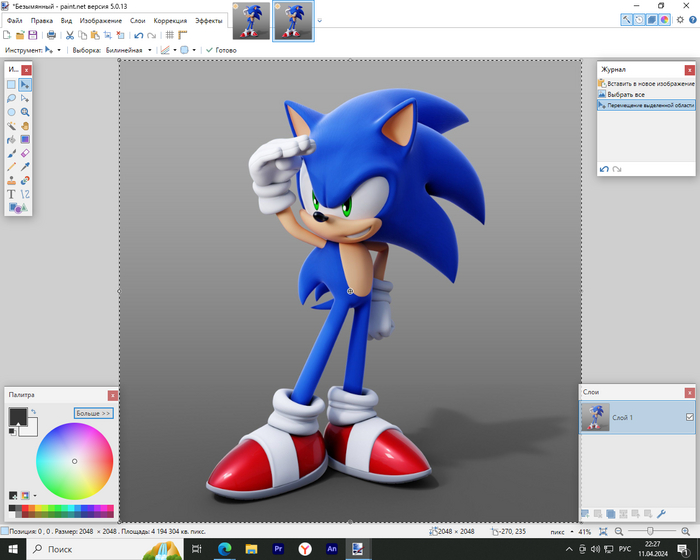Select the Magic Wand tool

click(x=12, y=126)
